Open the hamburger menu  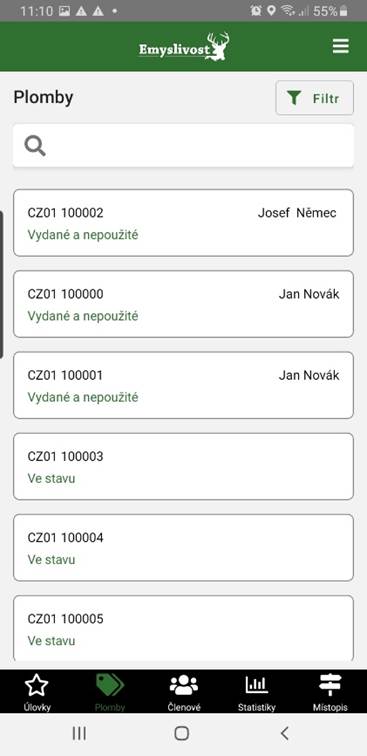point(340,46)
